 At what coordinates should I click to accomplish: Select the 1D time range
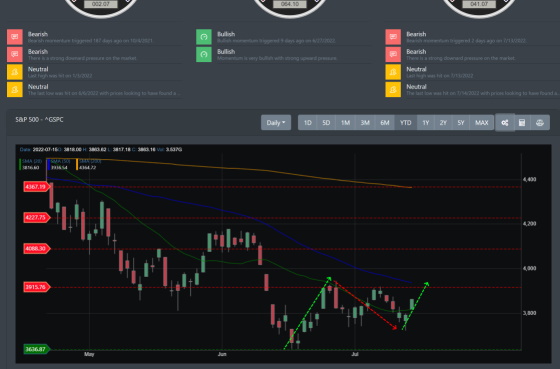[308, 123]
